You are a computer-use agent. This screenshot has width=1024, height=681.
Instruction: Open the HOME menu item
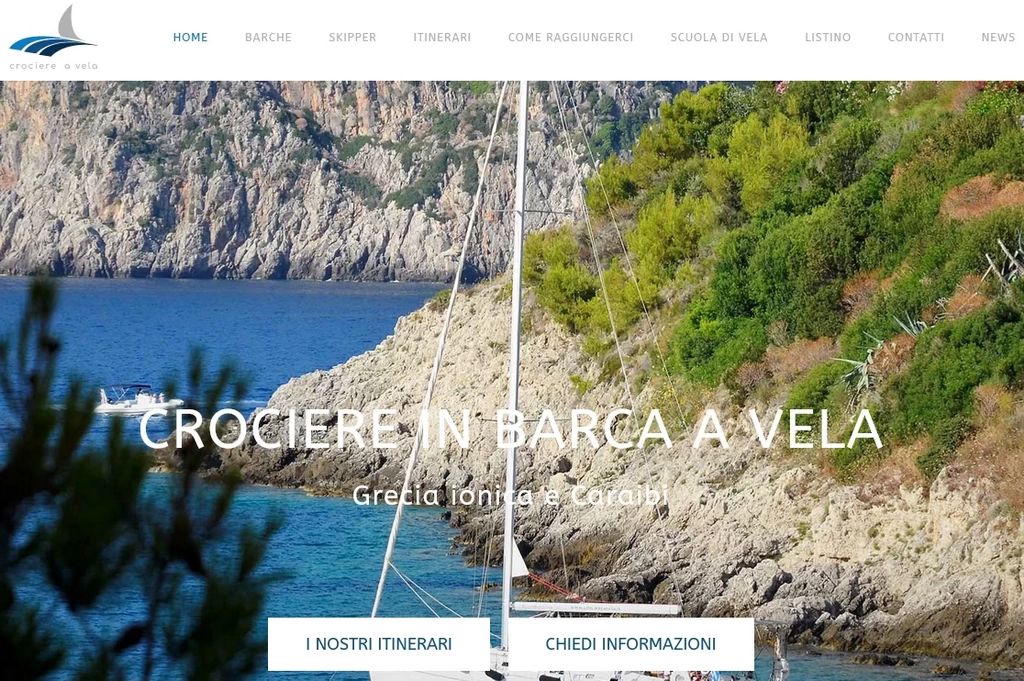190,37
